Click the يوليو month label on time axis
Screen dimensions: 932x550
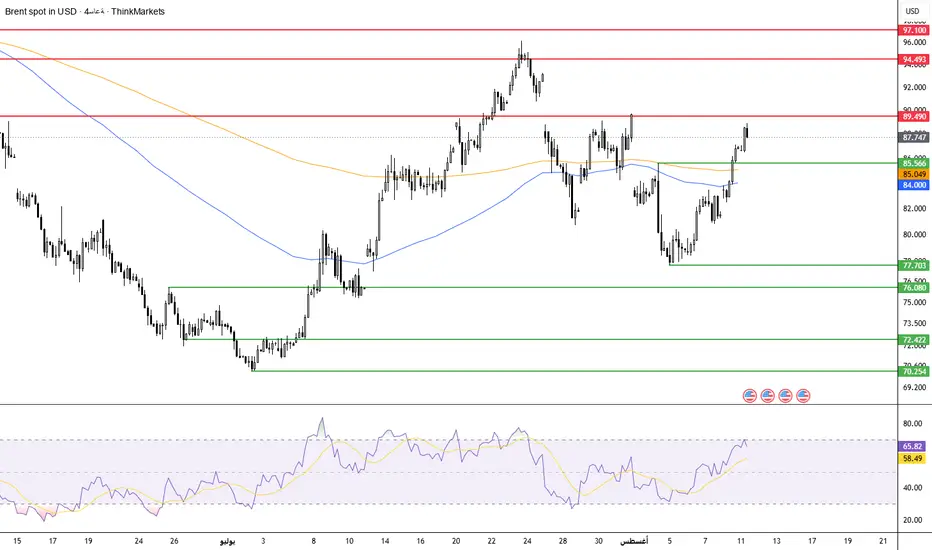[x=228, y=541]
